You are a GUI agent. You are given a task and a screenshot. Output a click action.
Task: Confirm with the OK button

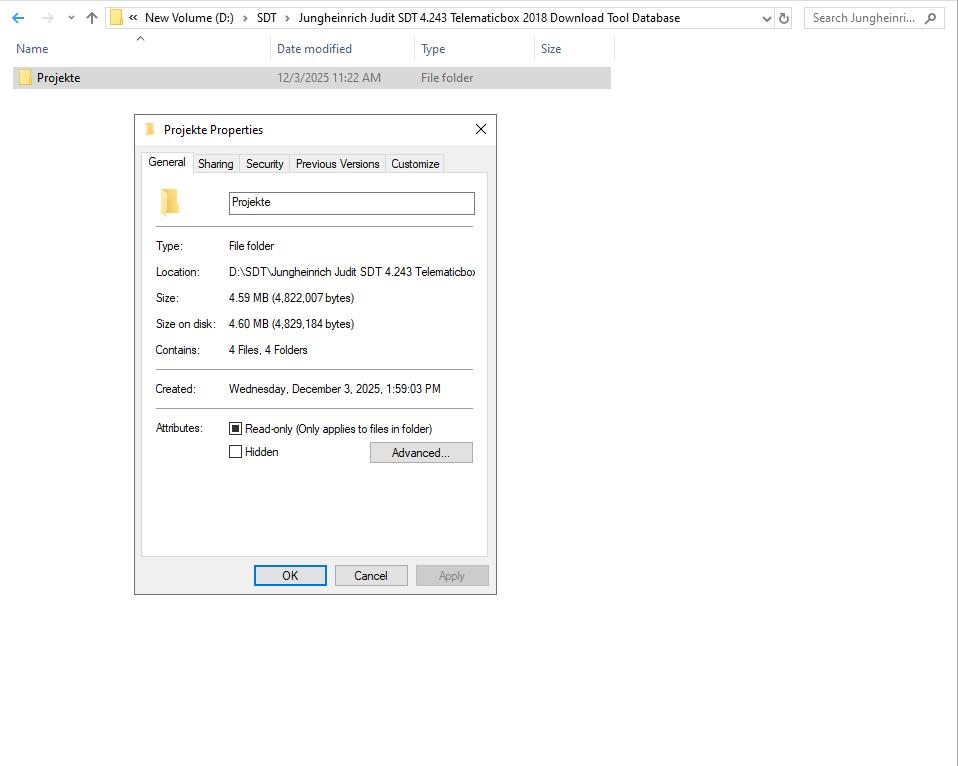[290, 575]
